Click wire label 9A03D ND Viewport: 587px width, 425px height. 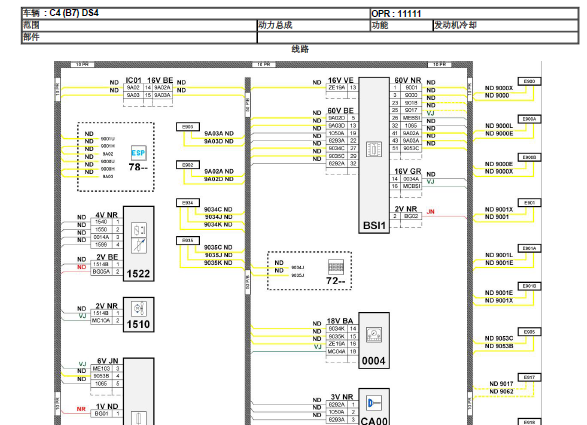click(x=219, y=141)
